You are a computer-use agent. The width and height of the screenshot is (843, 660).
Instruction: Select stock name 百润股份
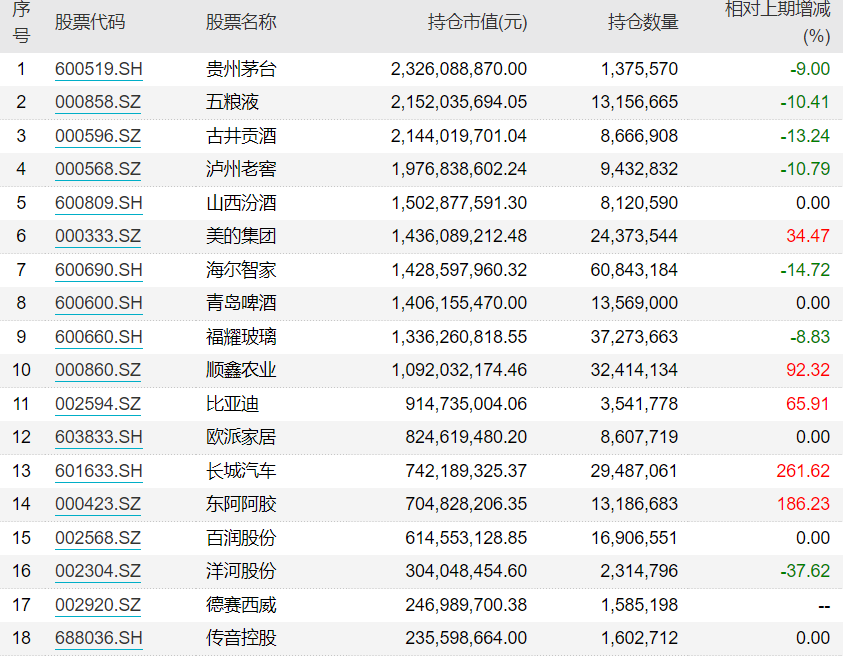[241, 538]
